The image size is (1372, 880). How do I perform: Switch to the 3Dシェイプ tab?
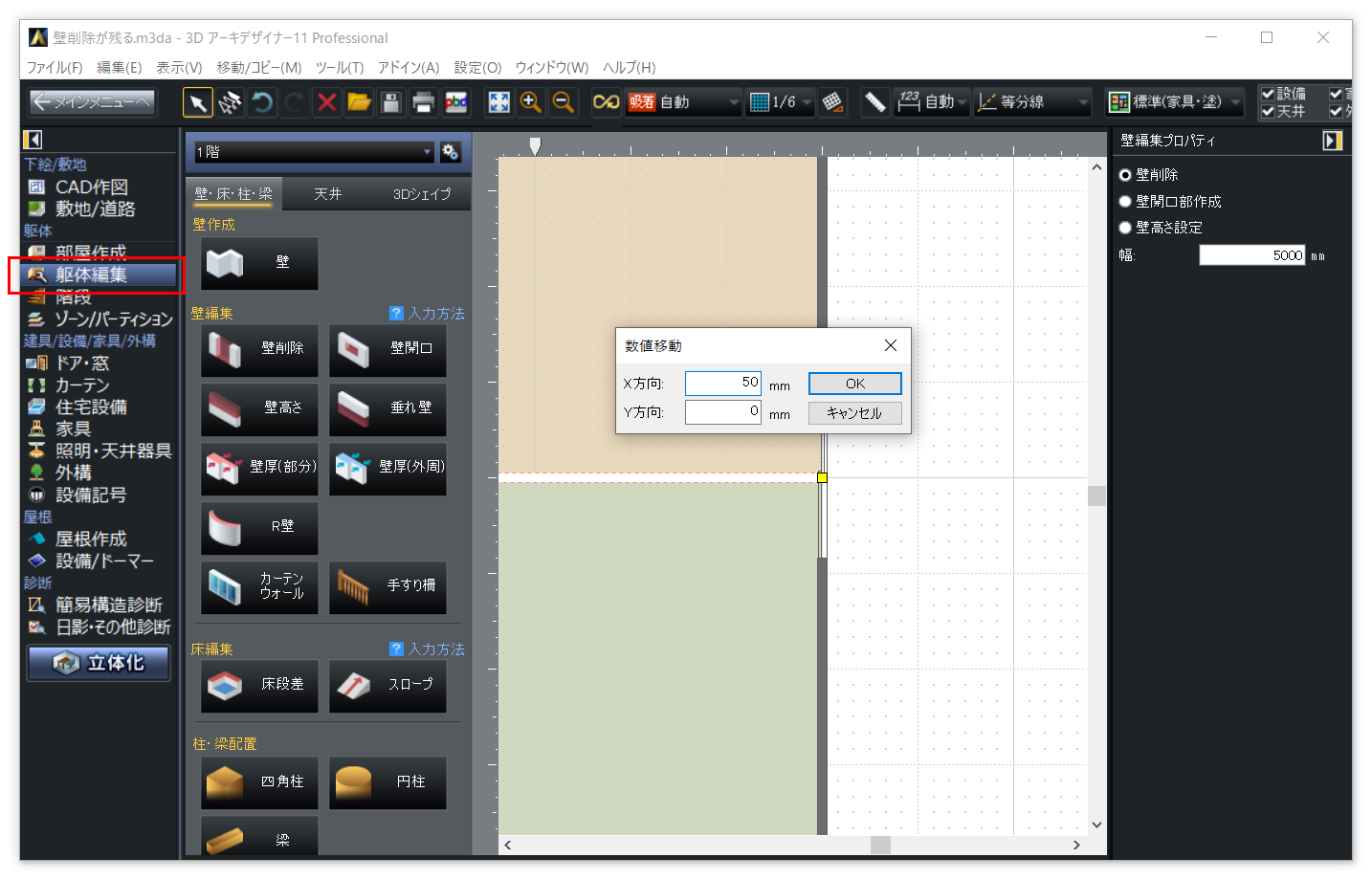click(x=422, y=194)
